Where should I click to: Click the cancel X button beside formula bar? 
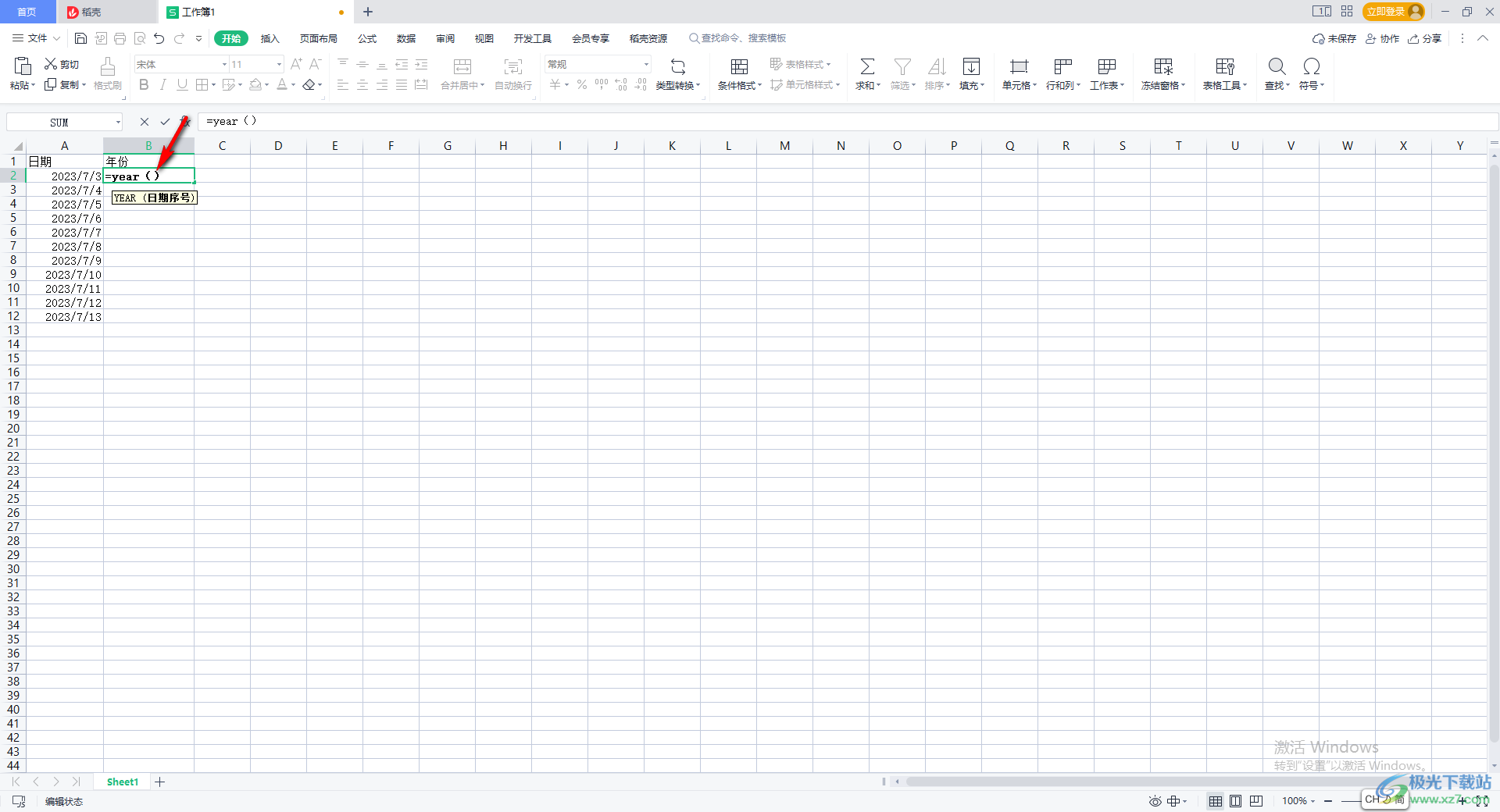(x=144, y=122)
